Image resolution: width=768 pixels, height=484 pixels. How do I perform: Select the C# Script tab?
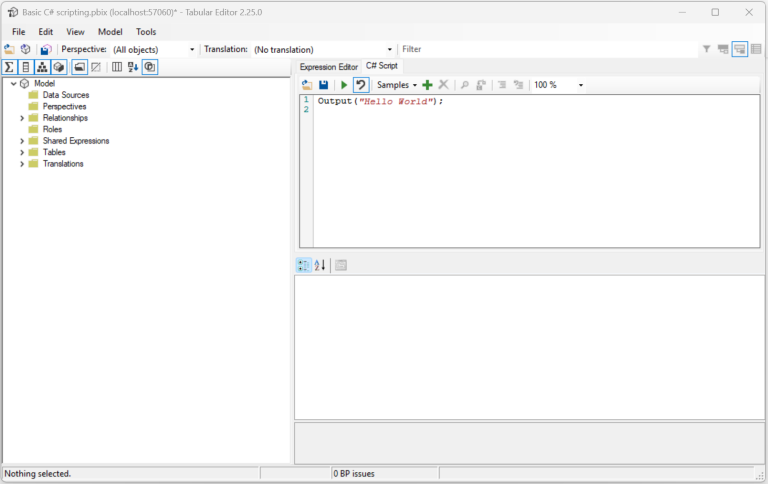(x=382, y=66)
